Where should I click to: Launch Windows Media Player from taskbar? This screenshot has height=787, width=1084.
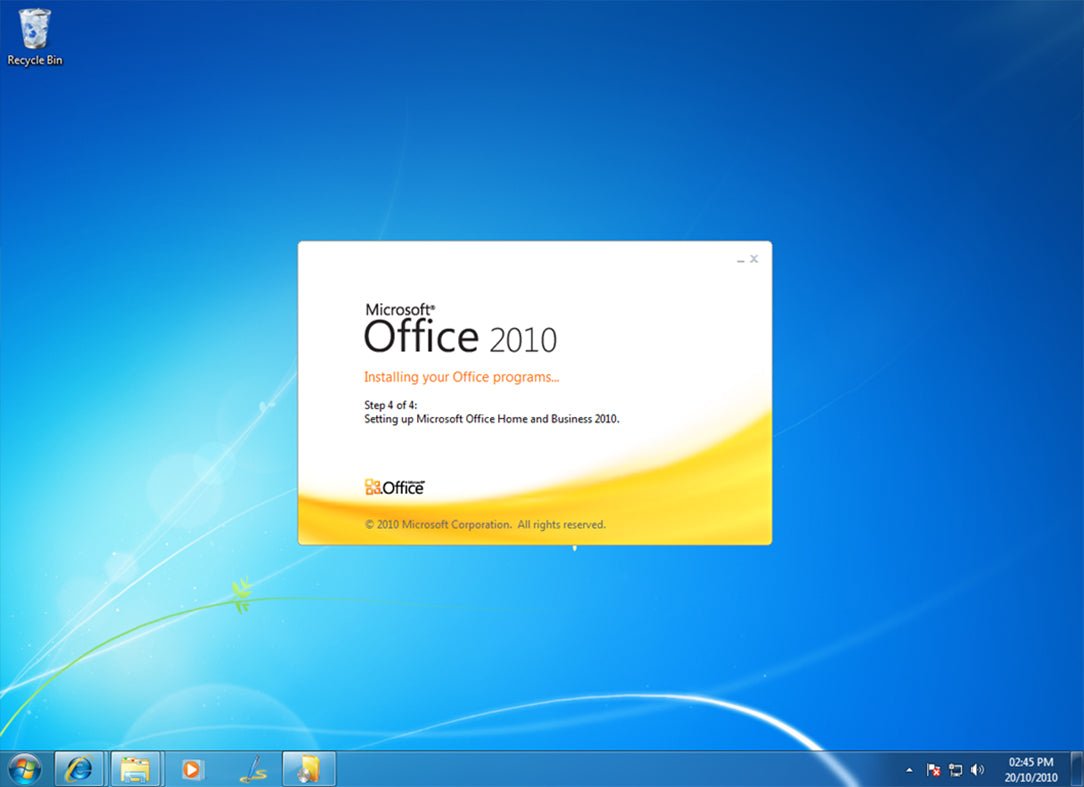pos(192,769)
